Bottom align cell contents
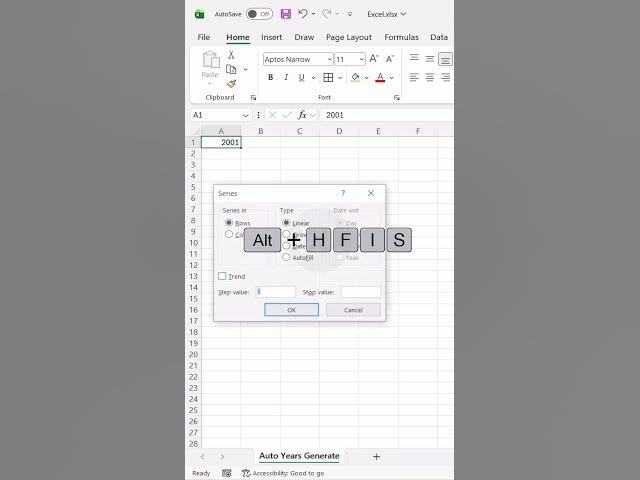The height and width of the screenshot is (480, 640). (x=445, y=60)
